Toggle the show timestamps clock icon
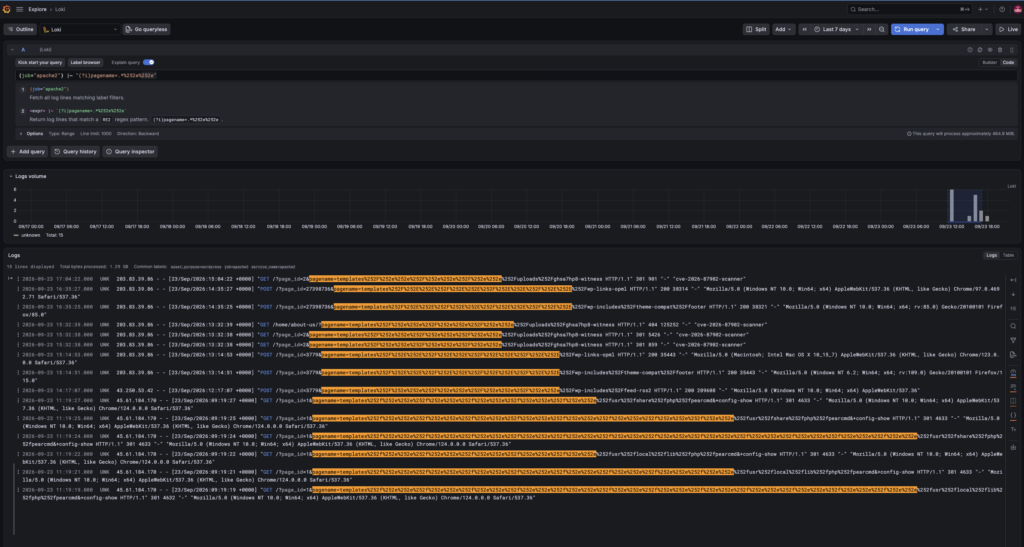The height and width of the screenshot is (547, 1024). 1013,374
